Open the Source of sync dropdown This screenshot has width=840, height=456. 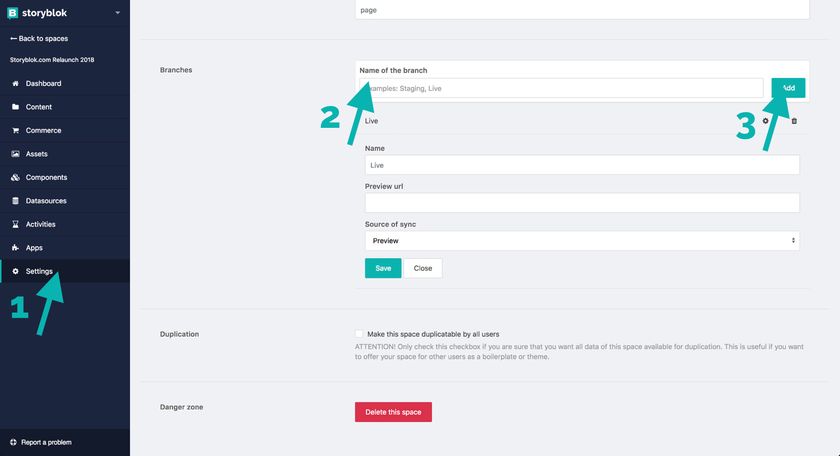(582, 241)
